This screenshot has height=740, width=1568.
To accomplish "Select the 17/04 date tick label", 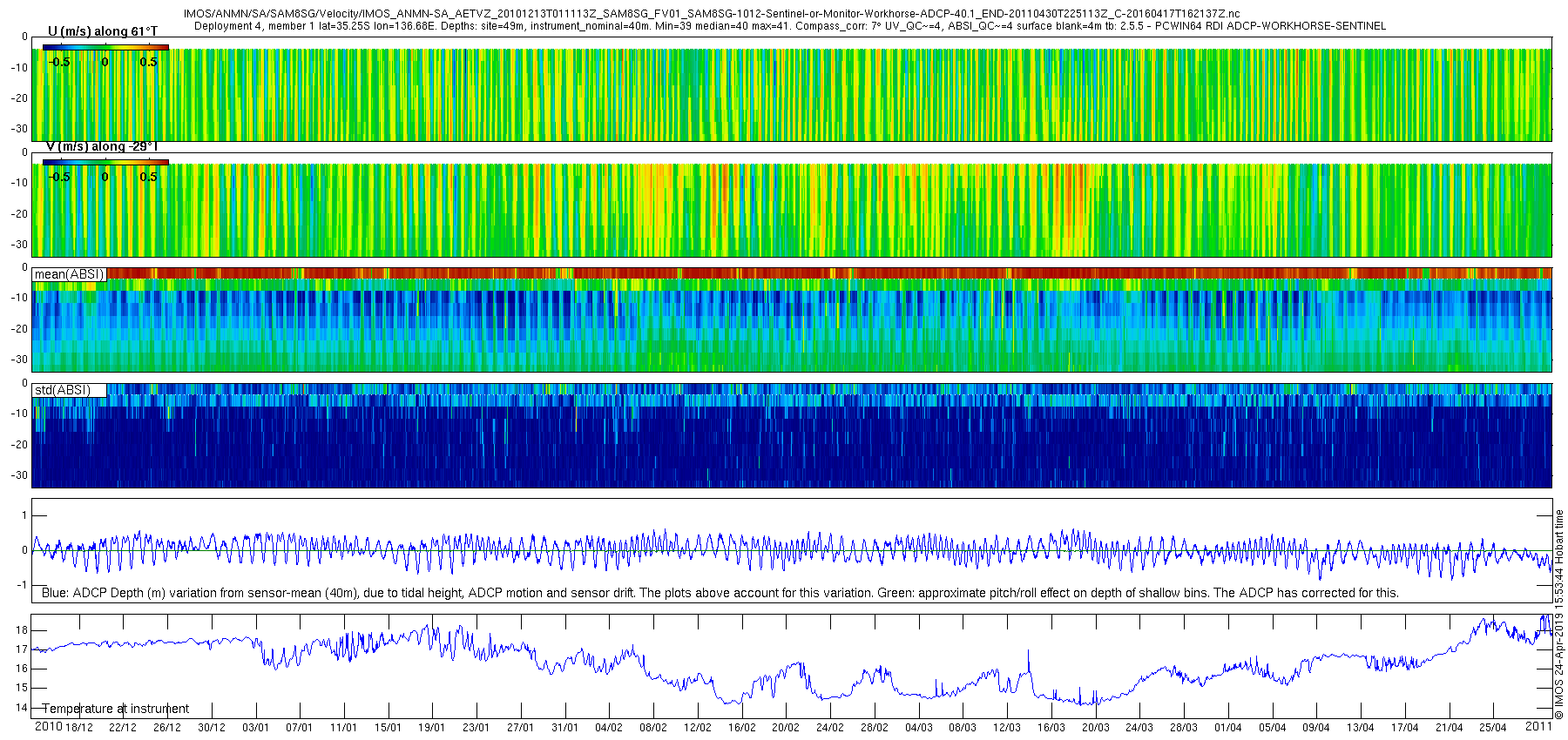I will pos(1405,728).
